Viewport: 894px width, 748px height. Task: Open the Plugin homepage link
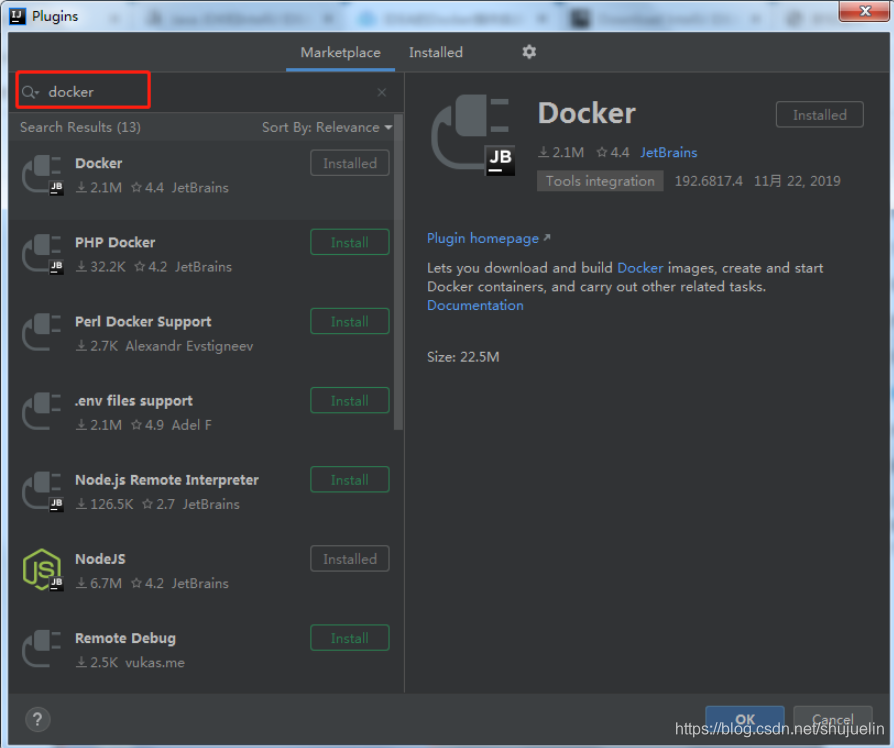click(481, 238)
